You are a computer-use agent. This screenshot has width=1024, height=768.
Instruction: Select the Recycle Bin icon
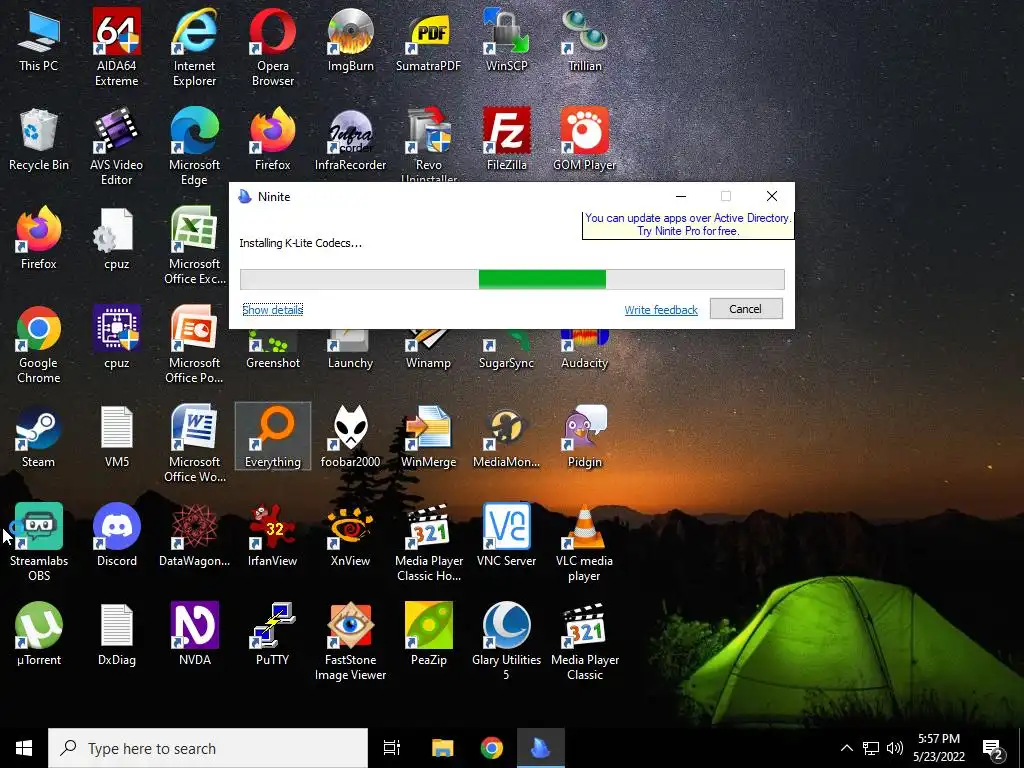point(39,140)
